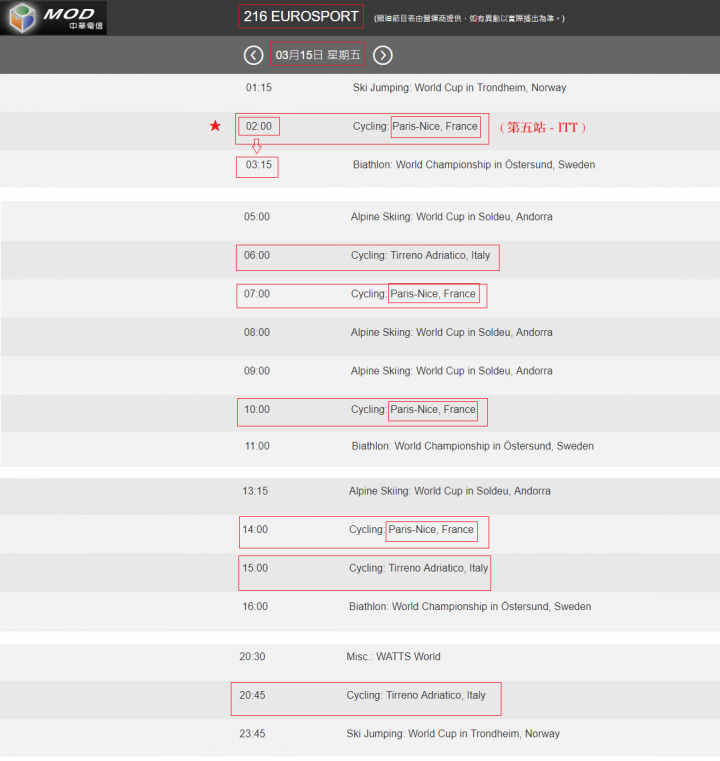Select the 15:00 Cycling Tirreno Adriatico program
Image resolution: width=720 pixels, height=761 pixels.
click(419, 568)
